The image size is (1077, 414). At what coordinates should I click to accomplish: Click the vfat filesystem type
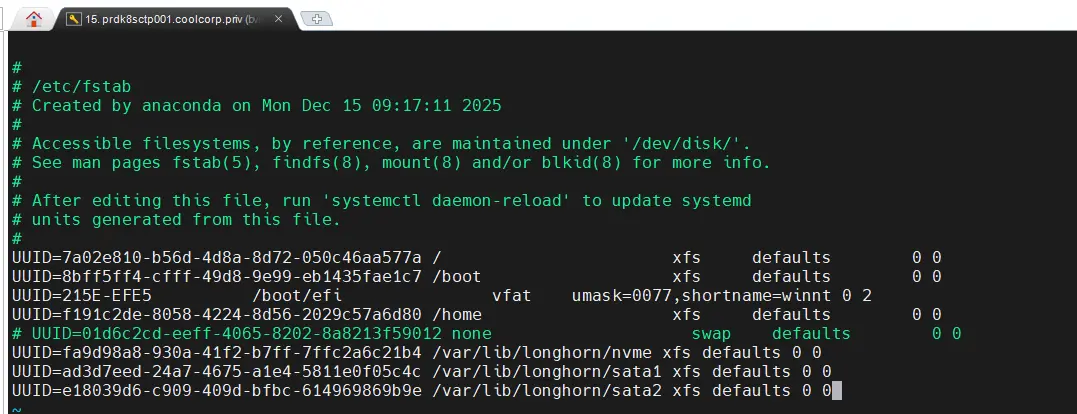(x=512, y=295)
